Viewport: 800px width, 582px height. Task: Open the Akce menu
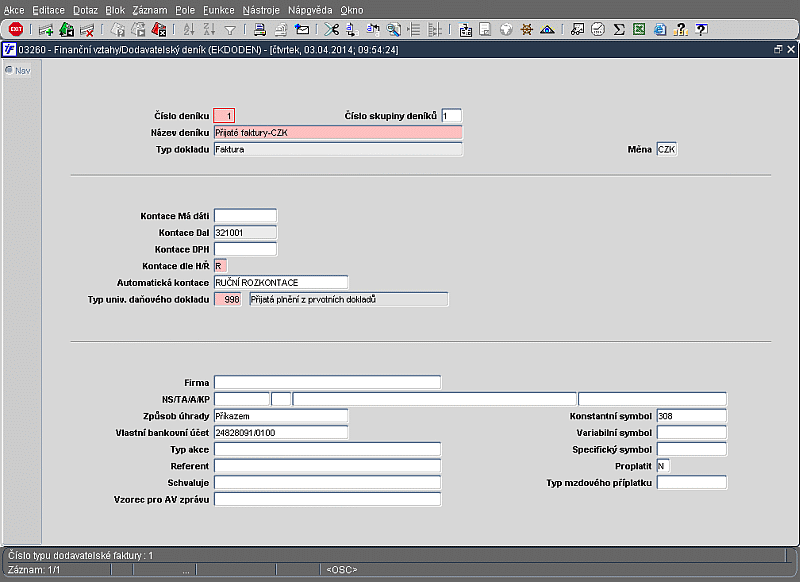(14, 10)
